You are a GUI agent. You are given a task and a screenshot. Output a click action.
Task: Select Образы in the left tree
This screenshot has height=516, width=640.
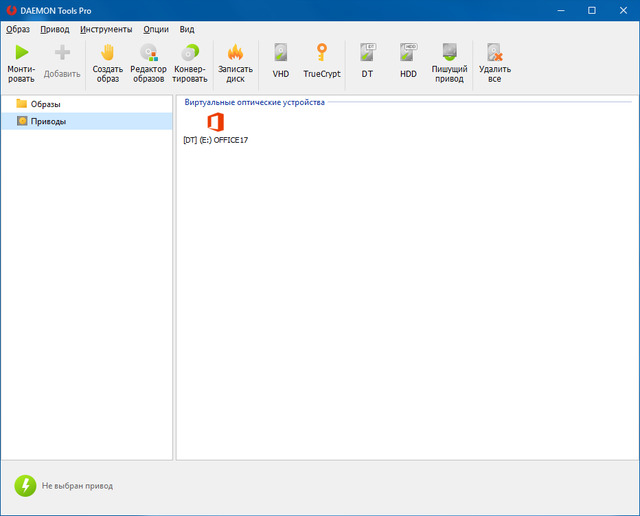(x=45, y=104)
